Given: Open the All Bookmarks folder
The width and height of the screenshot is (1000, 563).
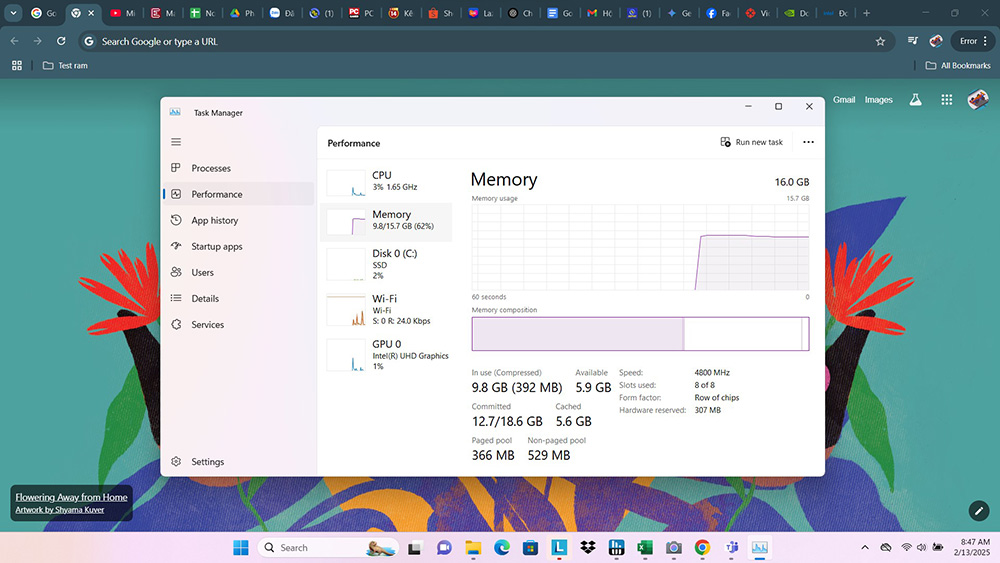Looking at the screenshot, I should click(x=958, y=66).
